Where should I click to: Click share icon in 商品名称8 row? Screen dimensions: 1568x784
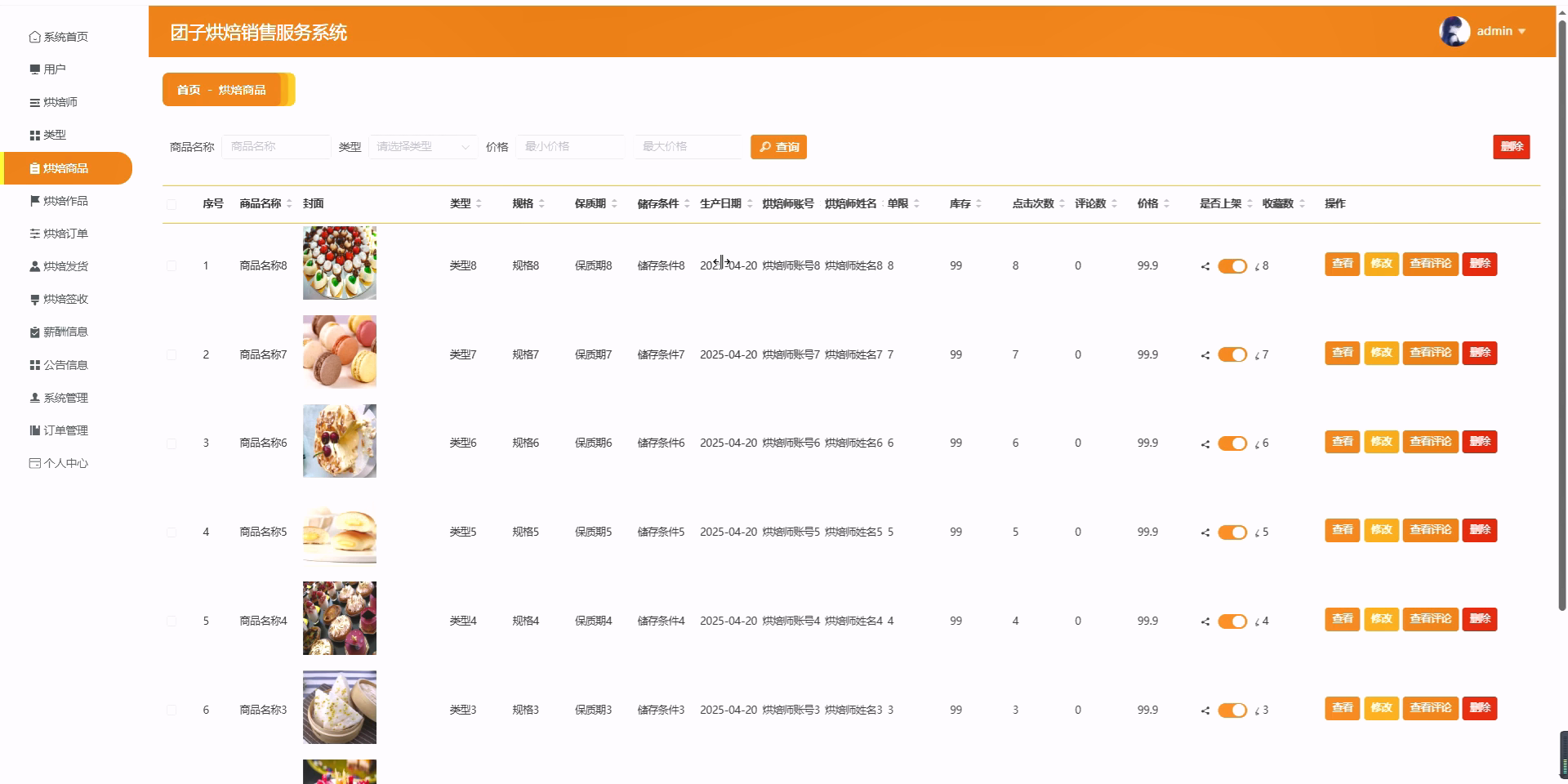pos(1205,266)
